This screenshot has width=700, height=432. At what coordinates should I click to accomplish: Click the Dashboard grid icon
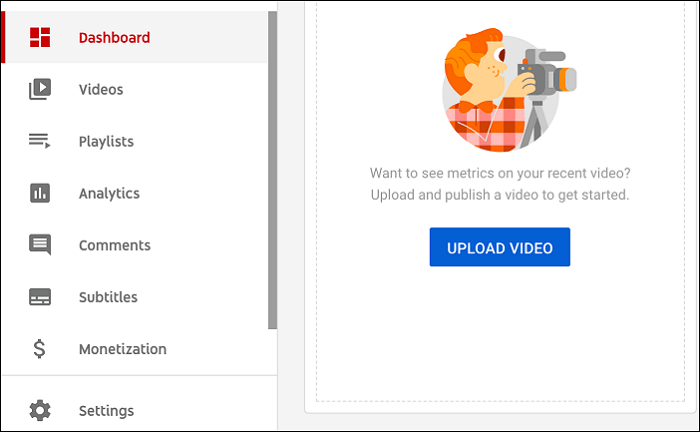40,38
